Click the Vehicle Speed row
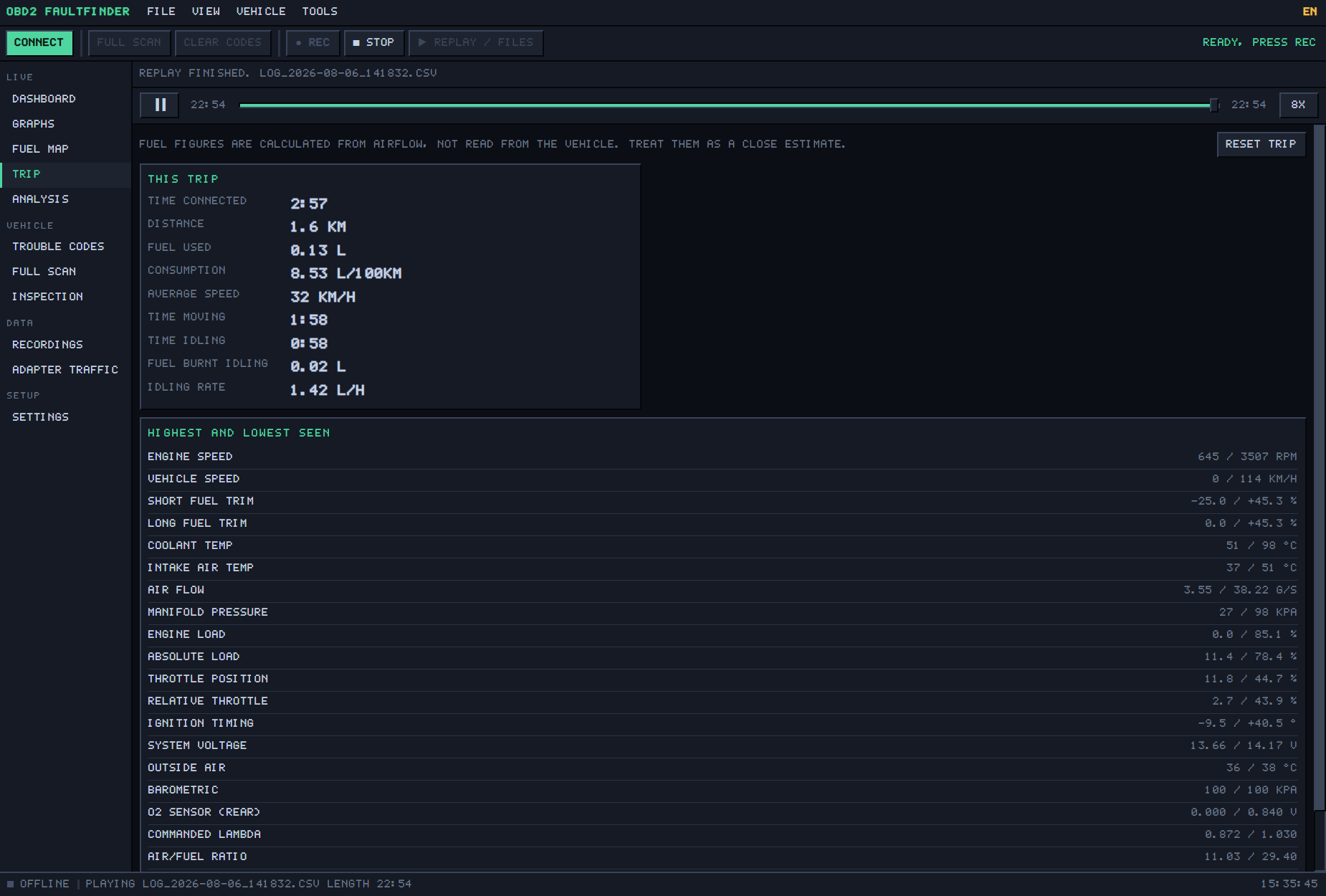Screen dimensions: 1326x896 [x=722, y=479]
